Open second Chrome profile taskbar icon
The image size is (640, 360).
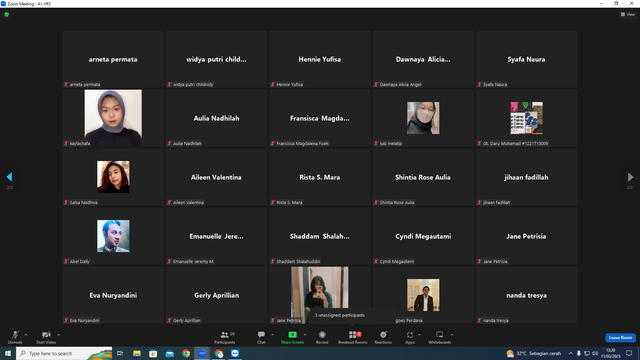pyautogui.click(x=219, y=353)
